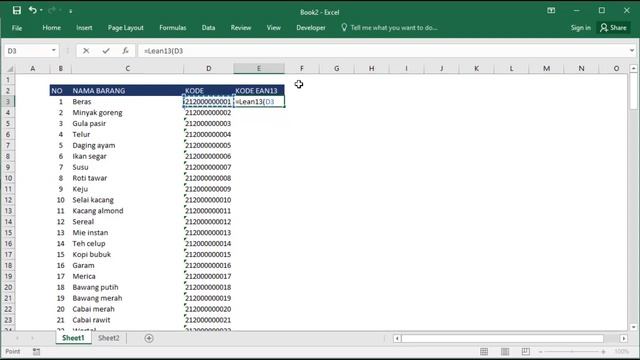Click the Select All corner triangle
Image resolution: width=640 pixels, height=360 pixels.
[9, 69]
